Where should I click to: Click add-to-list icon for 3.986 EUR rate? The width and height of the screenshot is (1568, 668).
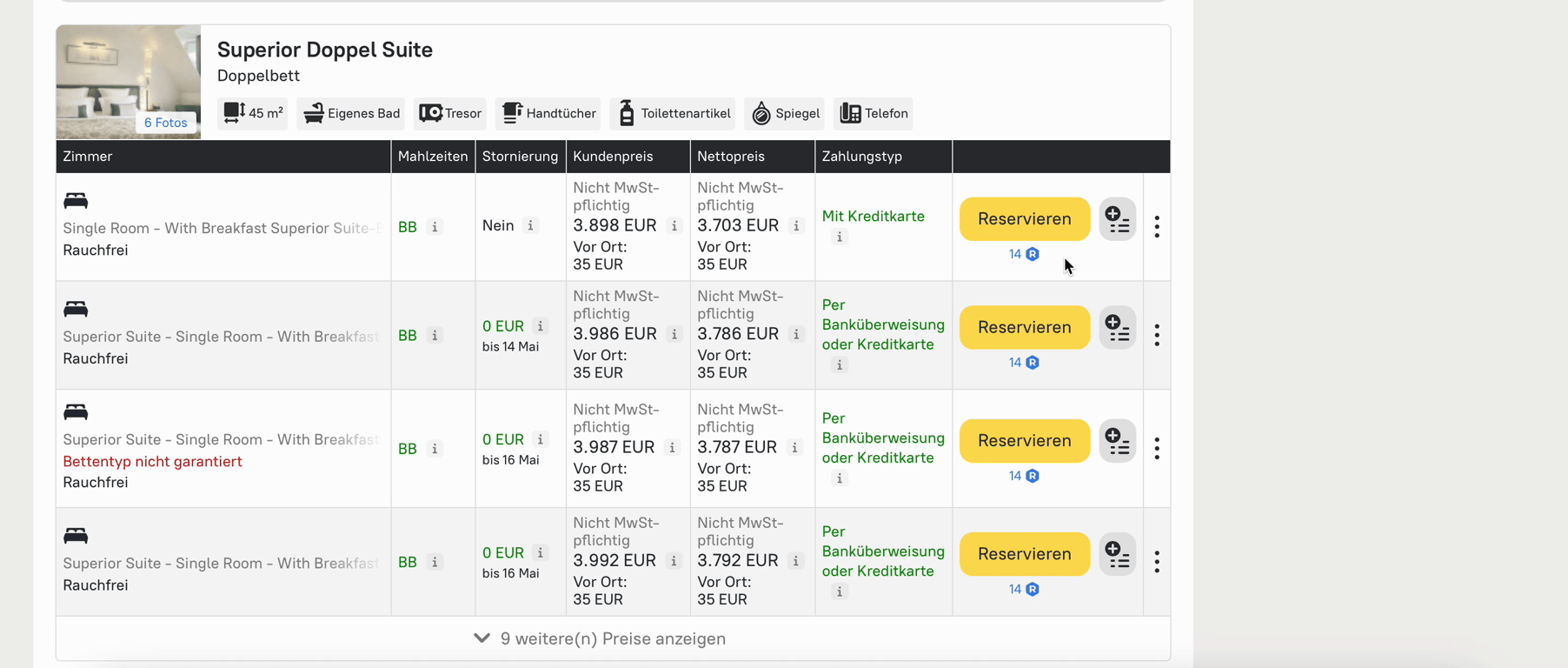(x=1117, y=328)
